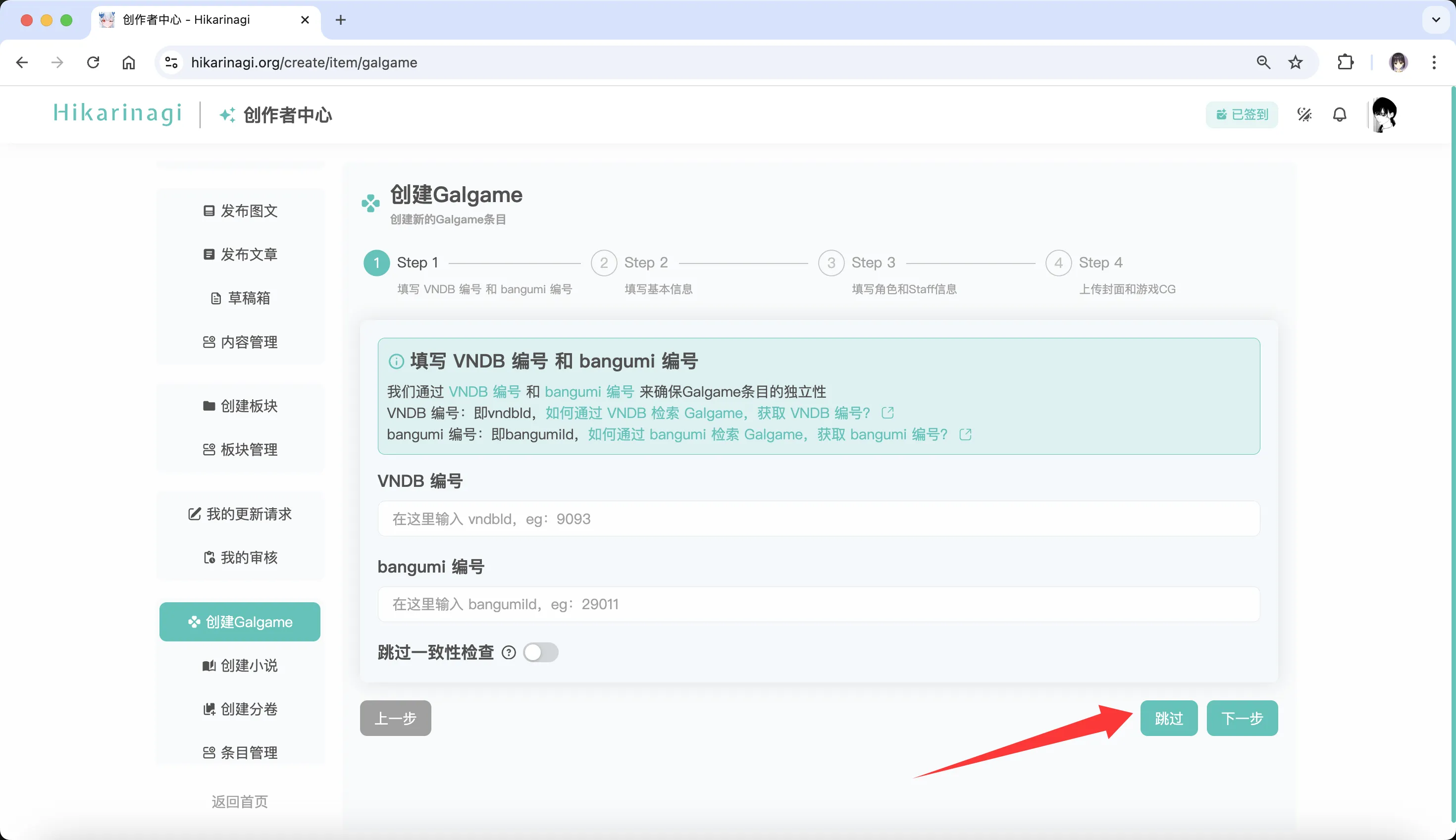Click the help icon next to 跳过一致性检查

click(x=509, y=652)
